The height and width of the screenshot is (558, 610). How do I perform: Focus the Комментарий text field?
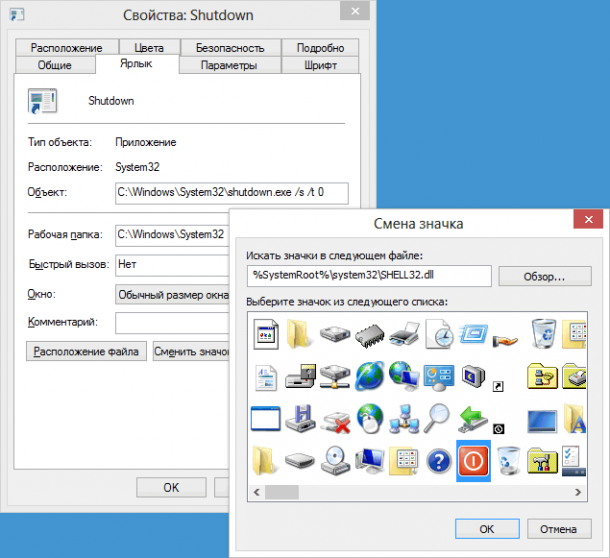coord(172,322)
